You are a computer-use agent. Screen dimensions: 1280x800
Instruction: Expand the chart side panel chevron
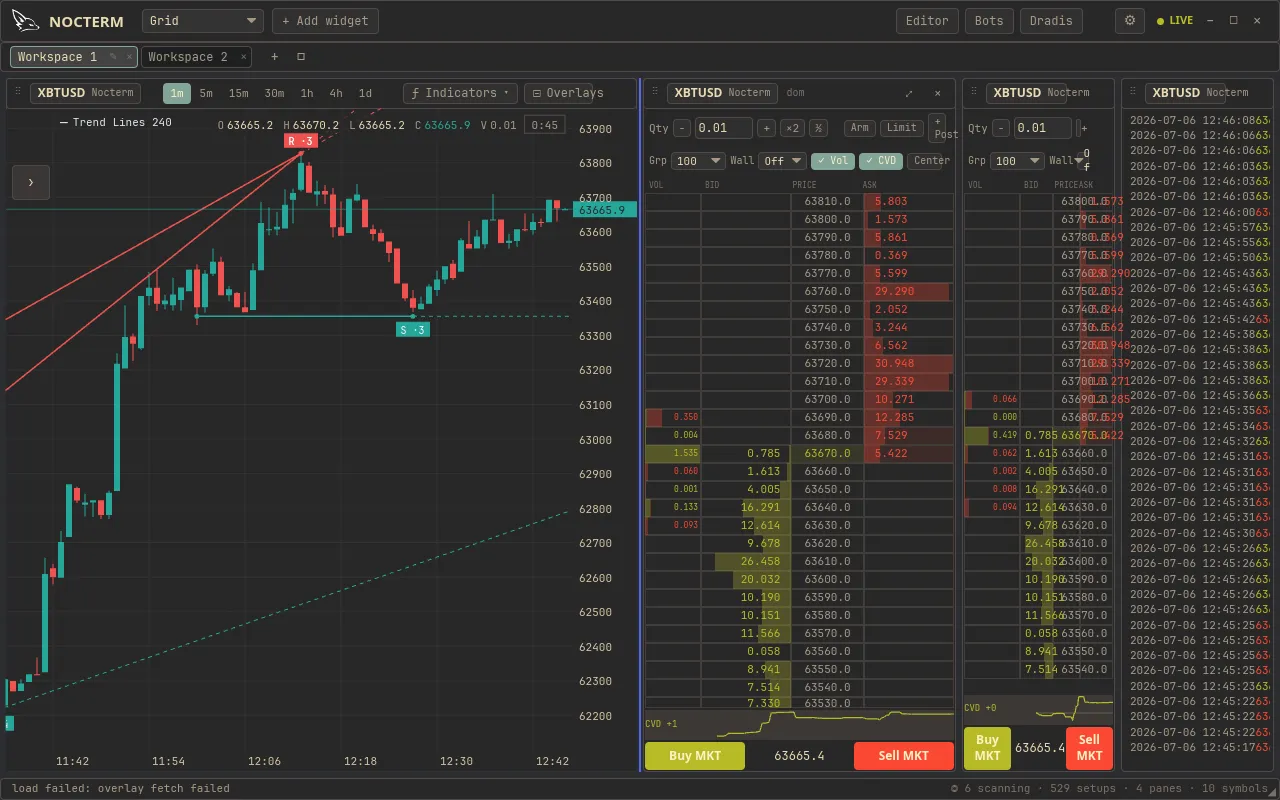tap(31, 182)
